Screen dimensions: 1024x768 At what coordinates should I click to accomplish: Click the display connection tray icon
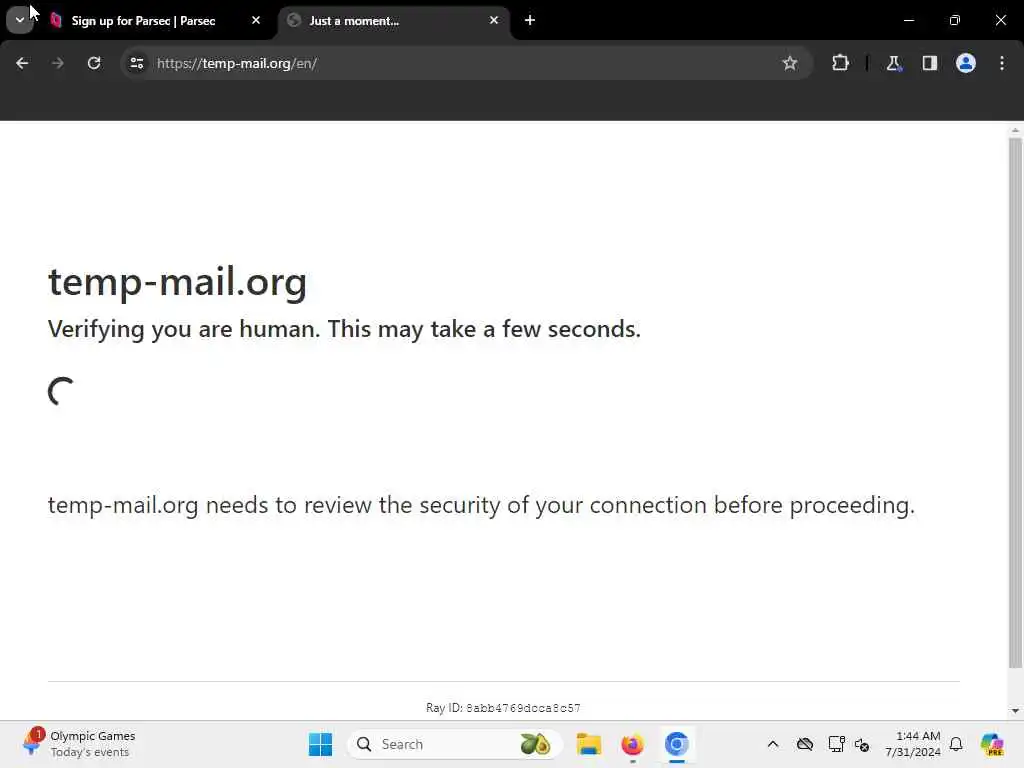tap(836, 744)
